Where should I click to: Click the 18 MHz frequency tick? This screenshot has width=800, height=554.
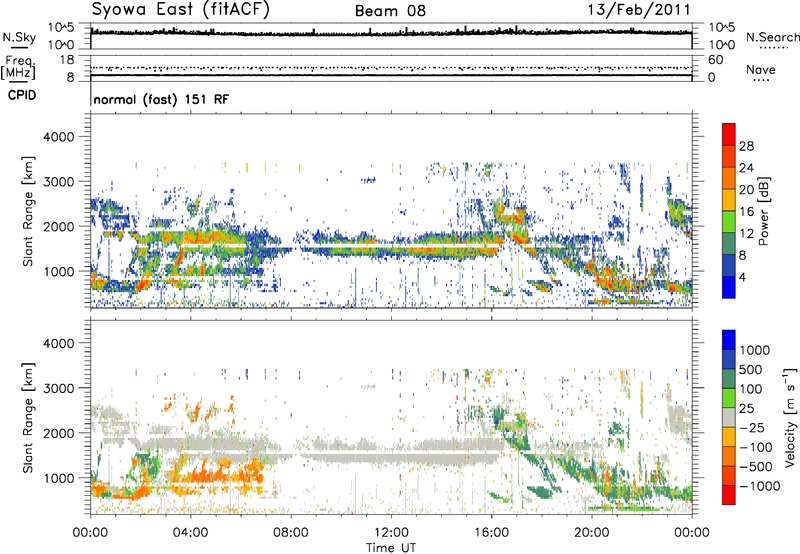[x=67, y=60]
